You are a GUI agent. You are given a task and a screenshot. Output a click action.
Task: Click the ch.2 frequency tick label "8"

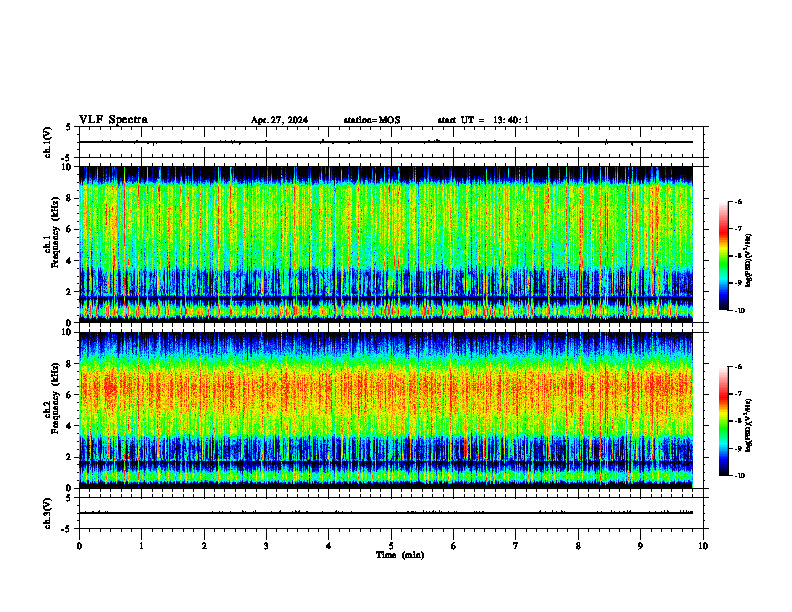point(70,364)
